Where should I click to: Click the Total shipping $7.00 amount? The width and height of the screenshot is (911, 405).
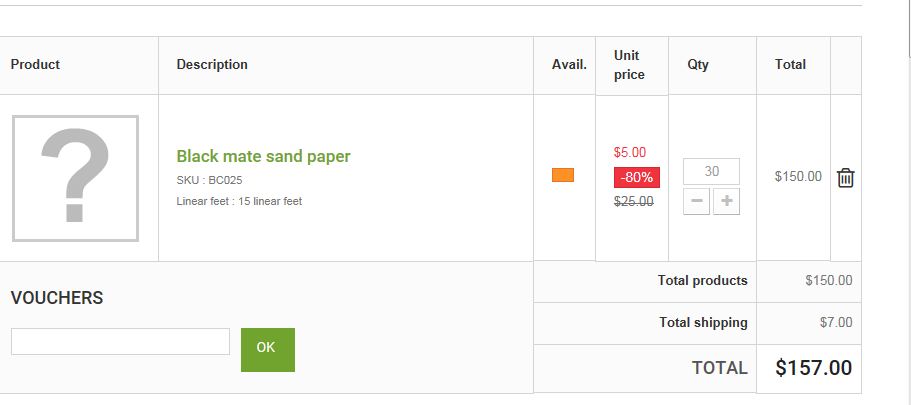tap(836, 322)
